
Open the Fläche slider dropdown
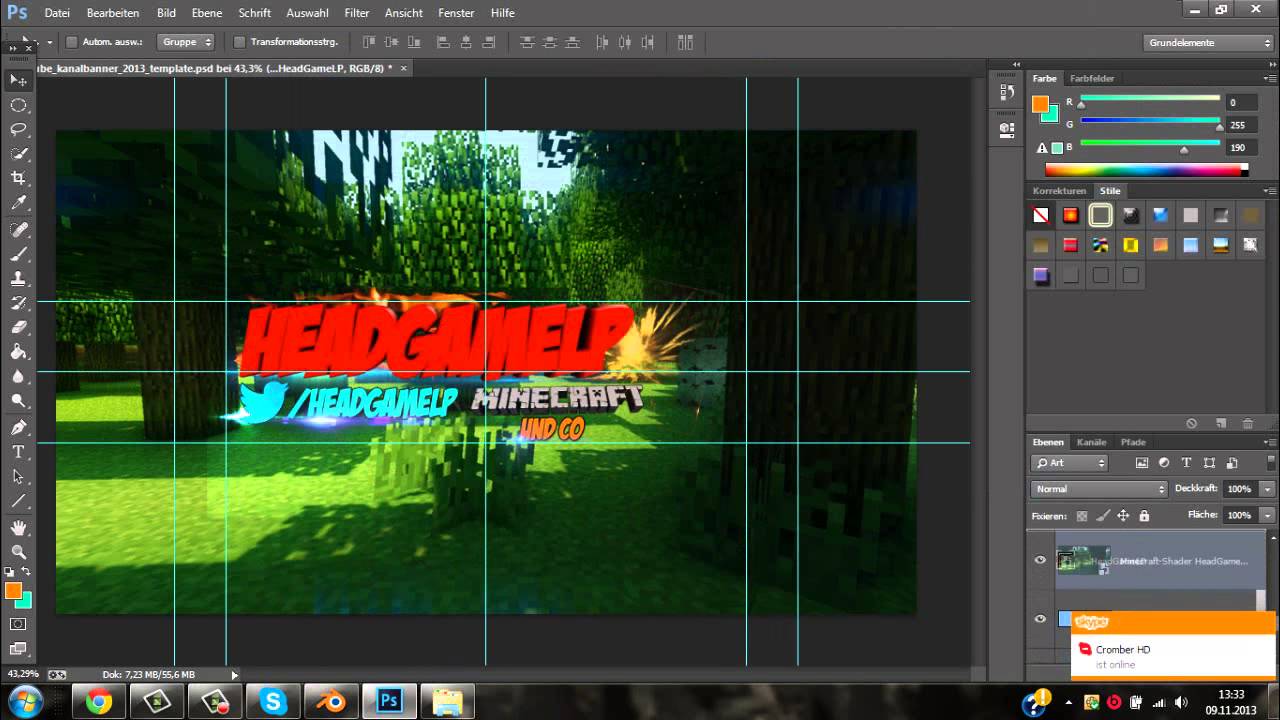point(1268,515)
